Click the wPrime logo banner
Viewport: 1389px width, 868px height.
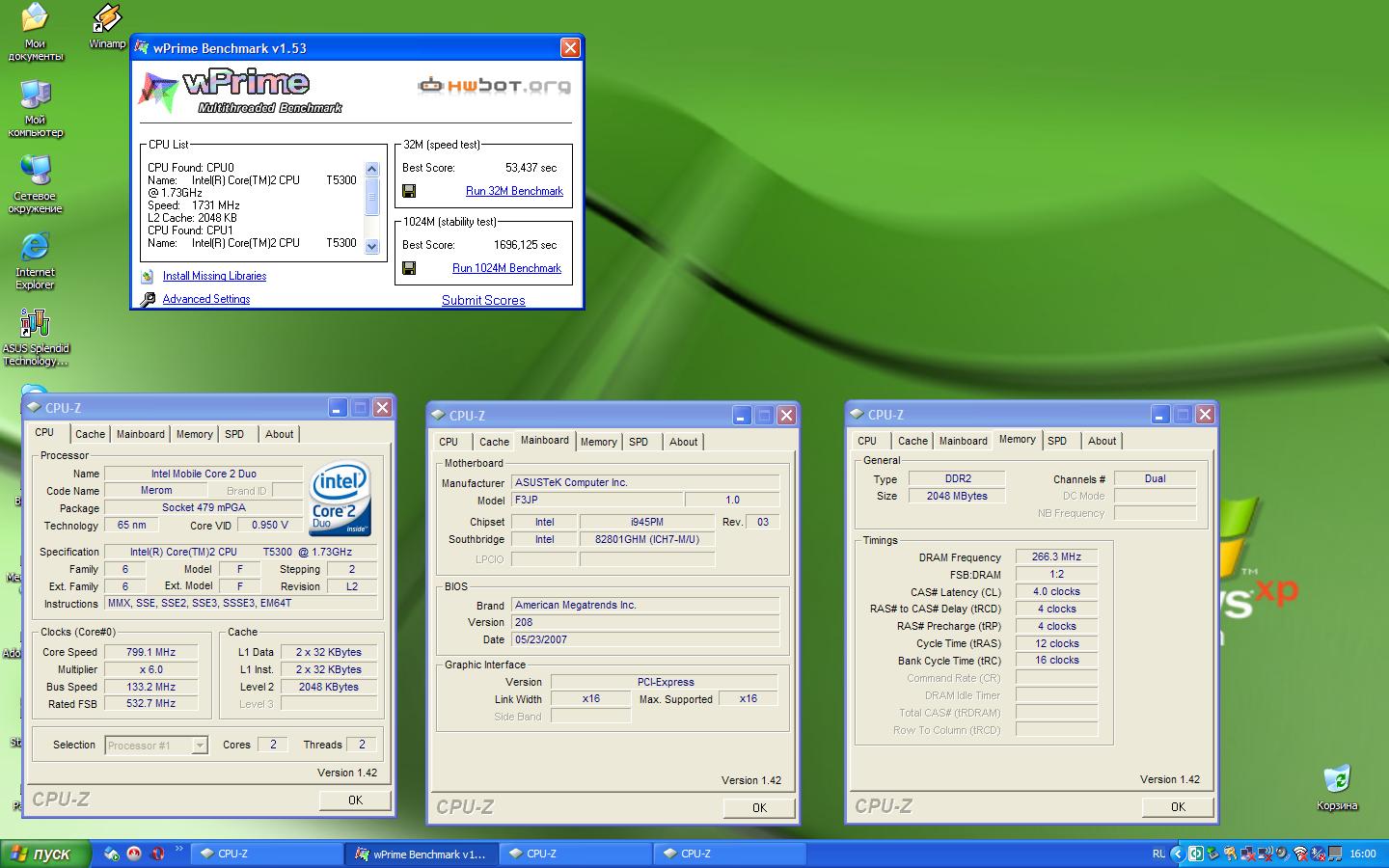(241, 91)
